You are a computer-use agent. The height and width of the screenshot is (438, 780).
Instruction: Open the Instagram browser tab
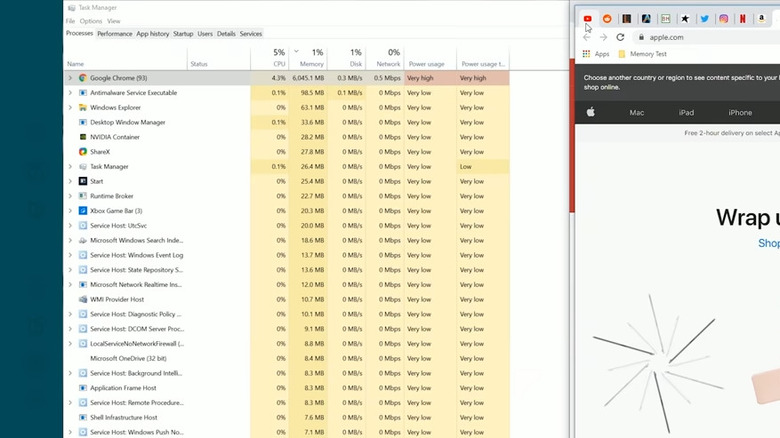pos(723,18)
